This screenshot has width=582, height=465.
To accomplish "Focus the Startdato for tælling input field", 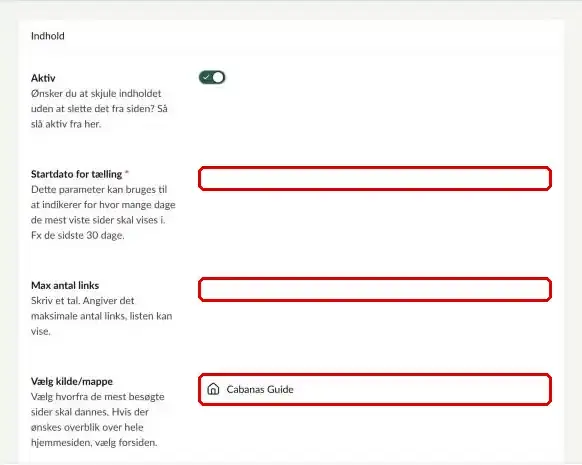I will coord(375,179).
